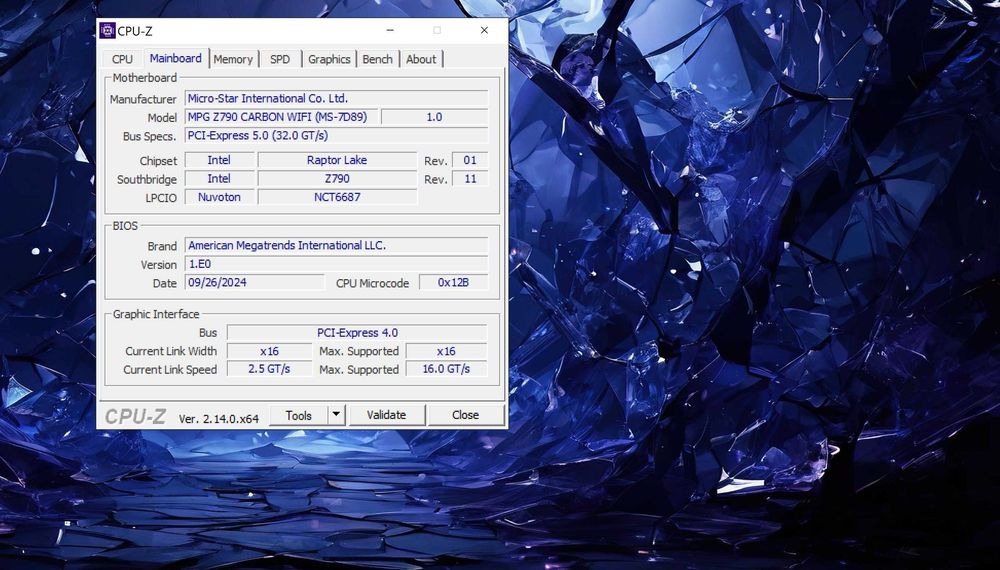Image resolution: width=1000 pixels, height=570 pixels.
Task: Click the chipset Rev. value 01
Action: pyautogui.click(x=470, y=160)
